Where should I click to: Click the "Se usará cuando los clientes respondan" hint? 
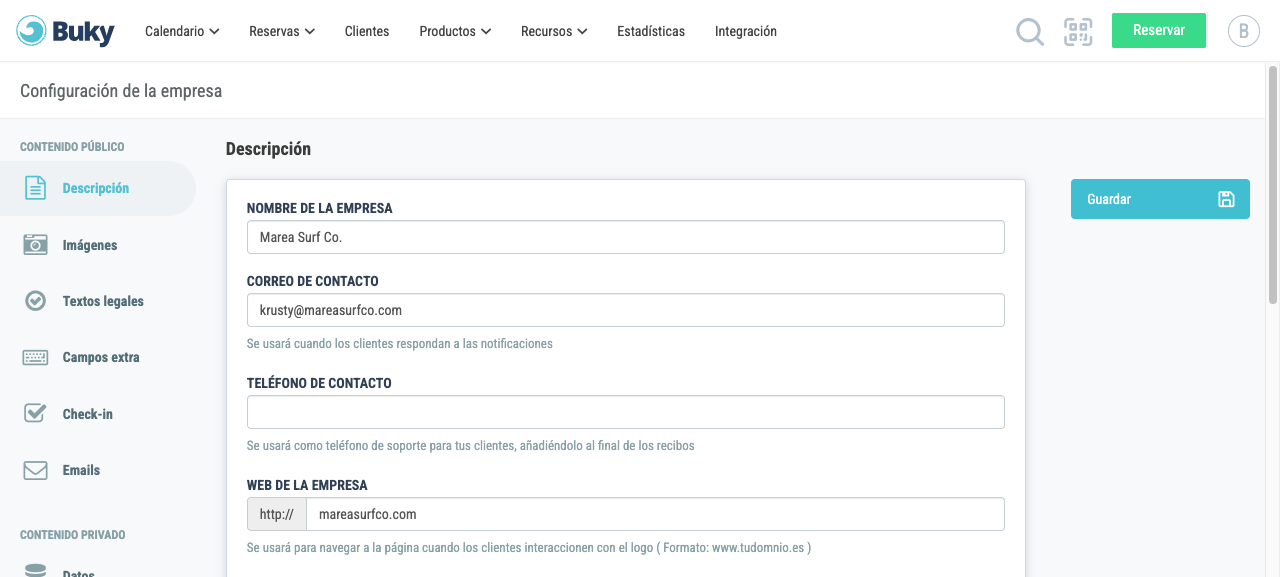[400, 343]
